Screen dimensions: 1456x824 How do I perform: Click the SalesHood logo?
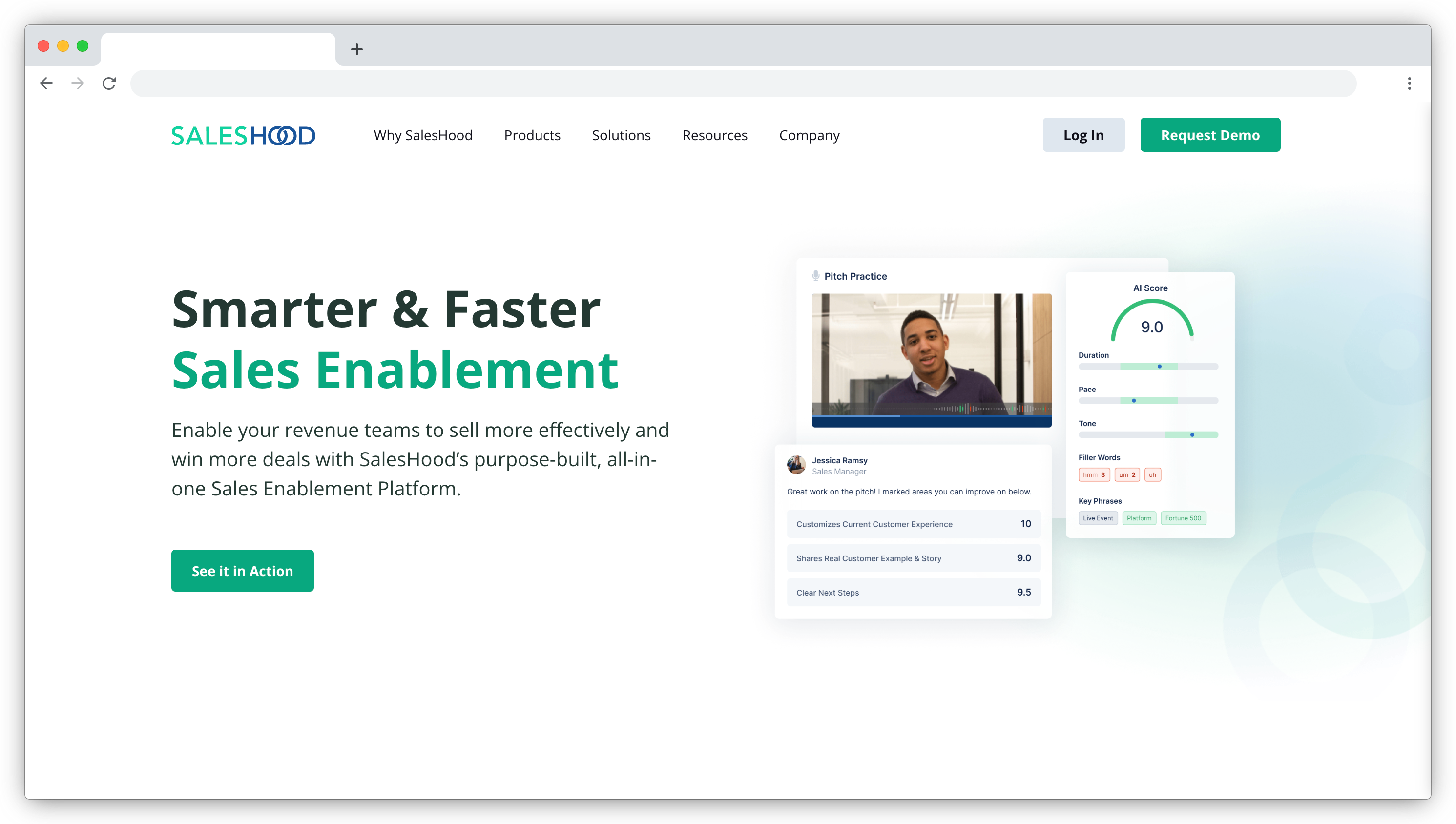coord(243,135)
